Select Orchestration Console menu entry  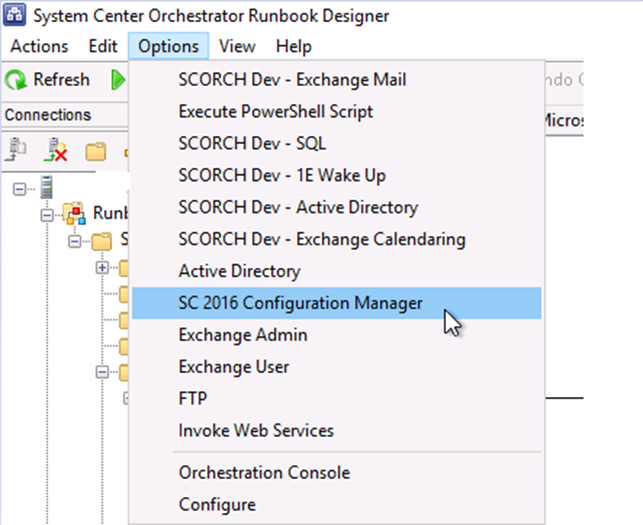tap(336, 473)
